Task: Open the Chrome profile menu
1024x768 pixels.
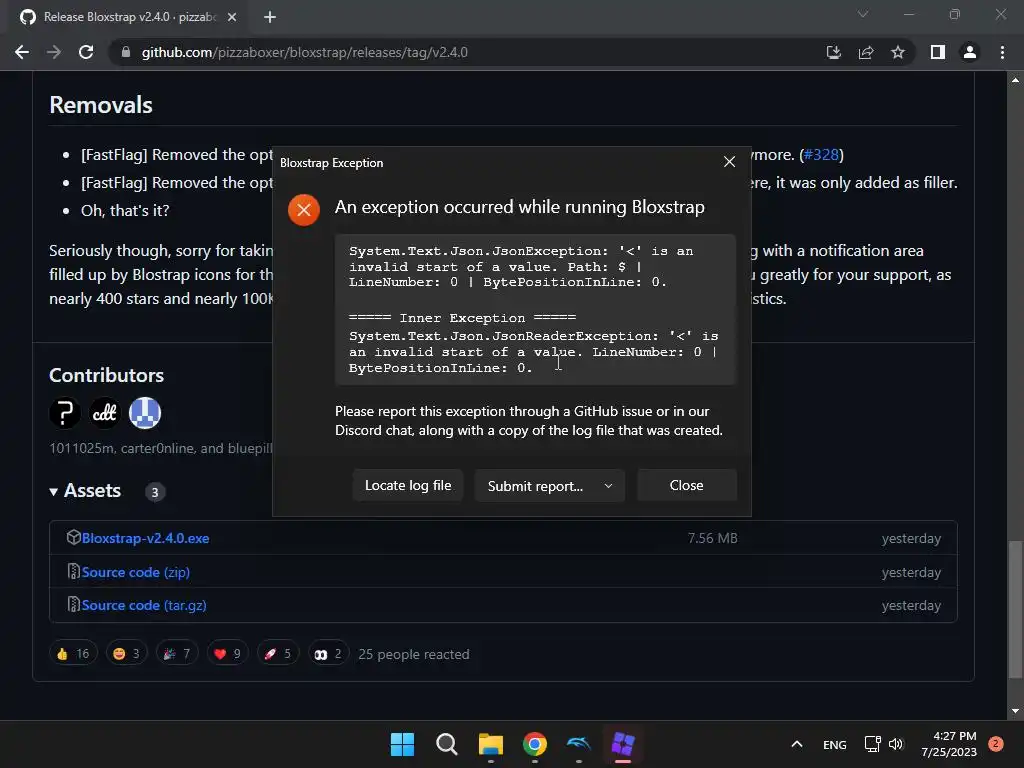Action: [x=970, y=52]
